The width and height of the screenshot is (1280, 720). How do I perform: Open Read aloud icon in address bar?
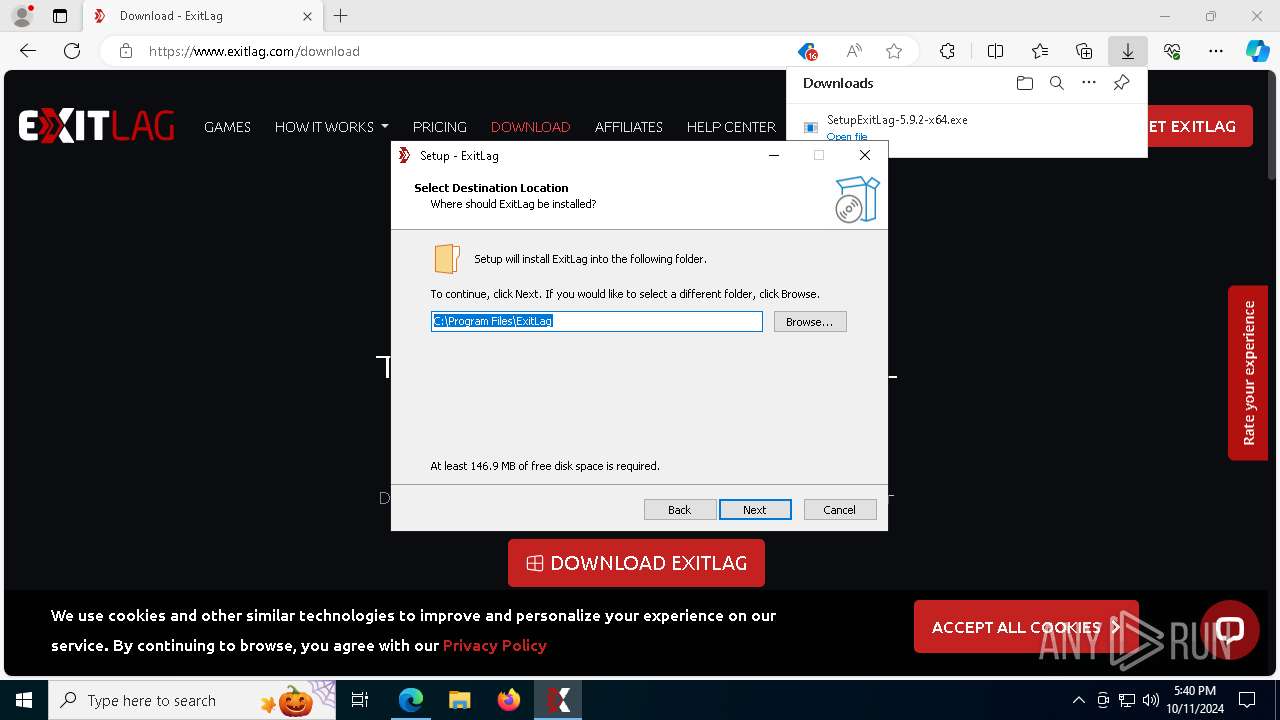[854, 51]
